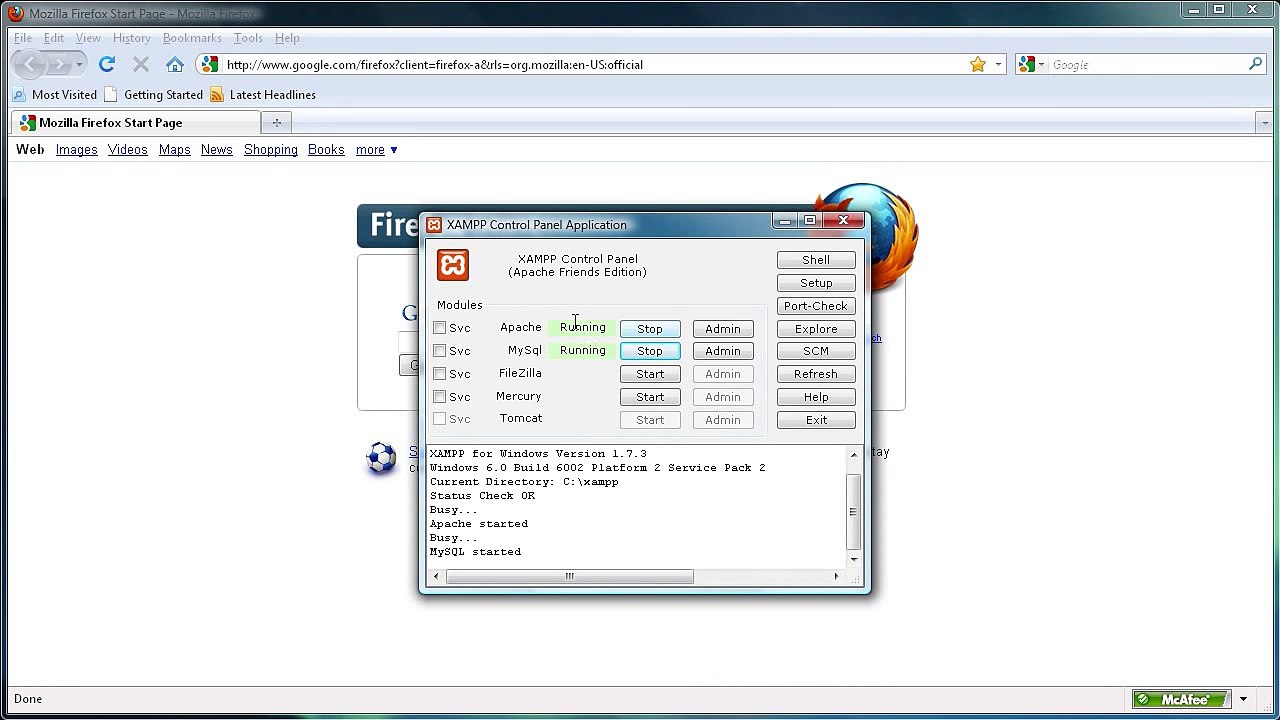The image size is (1280, 720).
Task: Open Google Books link
Action: click(326, 150)
